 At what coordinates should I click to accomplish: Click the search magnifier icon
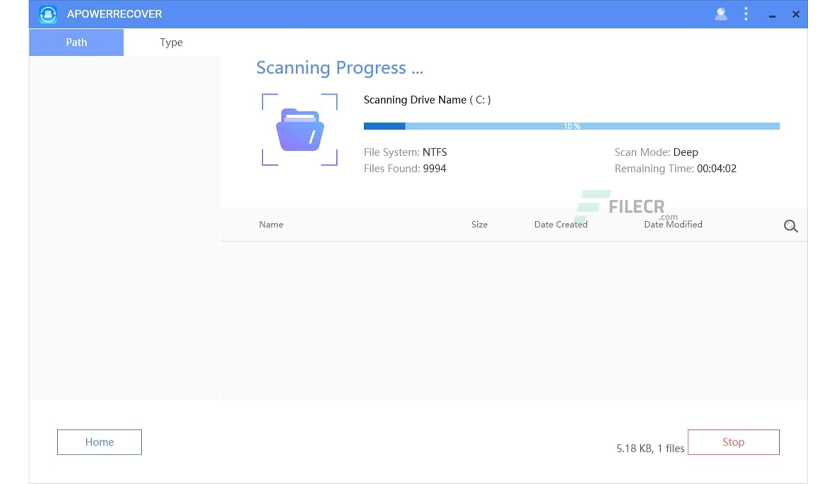[791, 226]
